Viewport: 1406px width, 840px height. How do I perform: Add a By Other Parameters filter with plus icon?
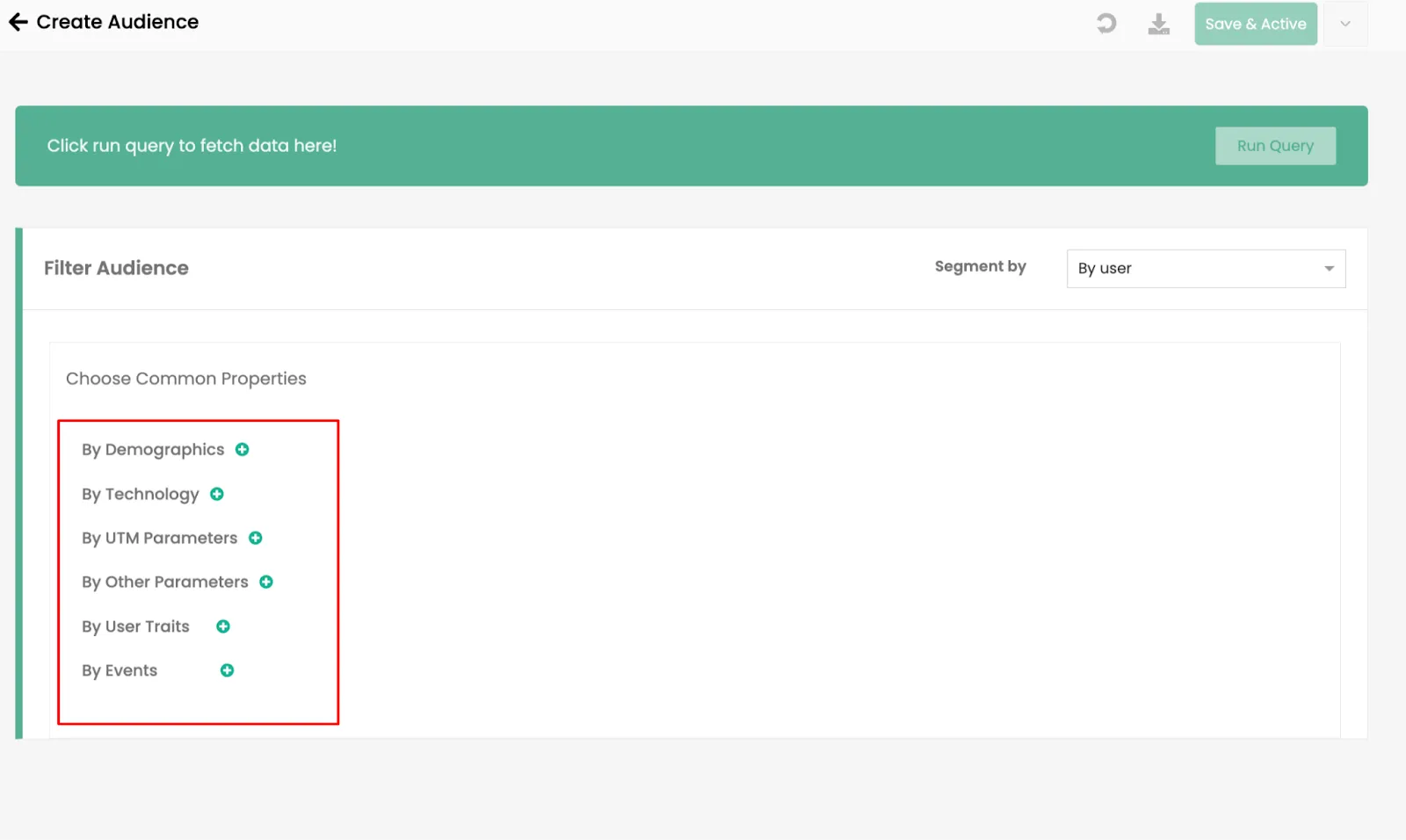(266, 583)
